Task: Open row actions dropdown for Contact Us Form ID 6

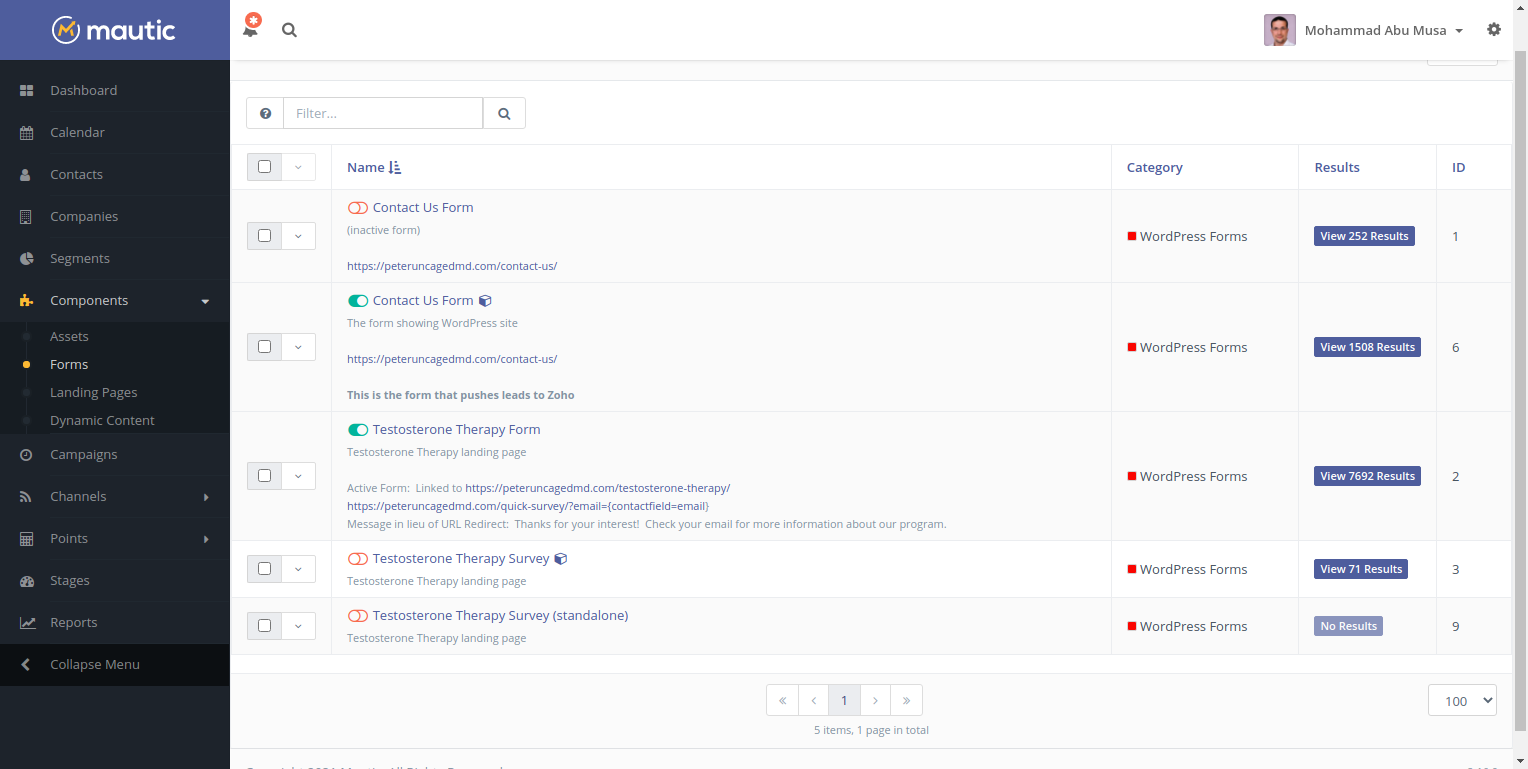Action: point(298,347)
